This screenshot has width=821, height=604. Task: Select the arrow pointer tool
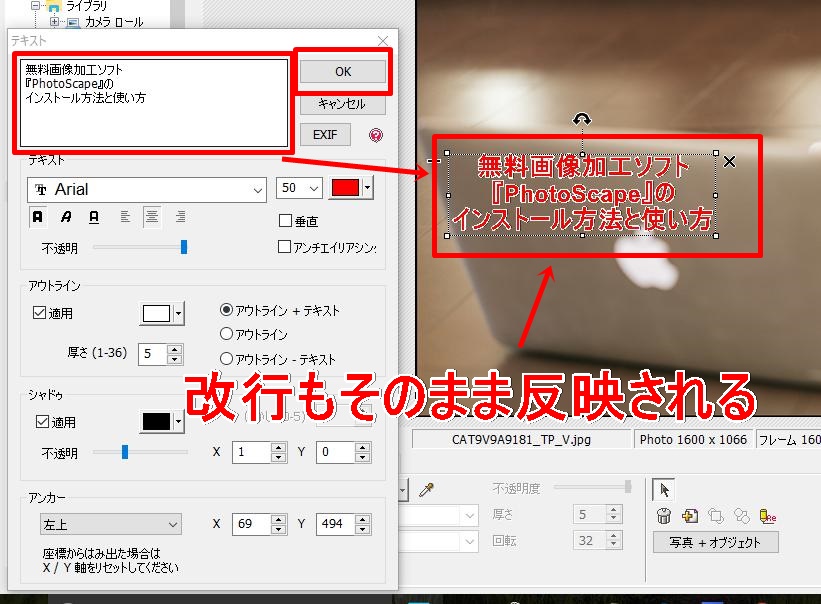(664, 490)
